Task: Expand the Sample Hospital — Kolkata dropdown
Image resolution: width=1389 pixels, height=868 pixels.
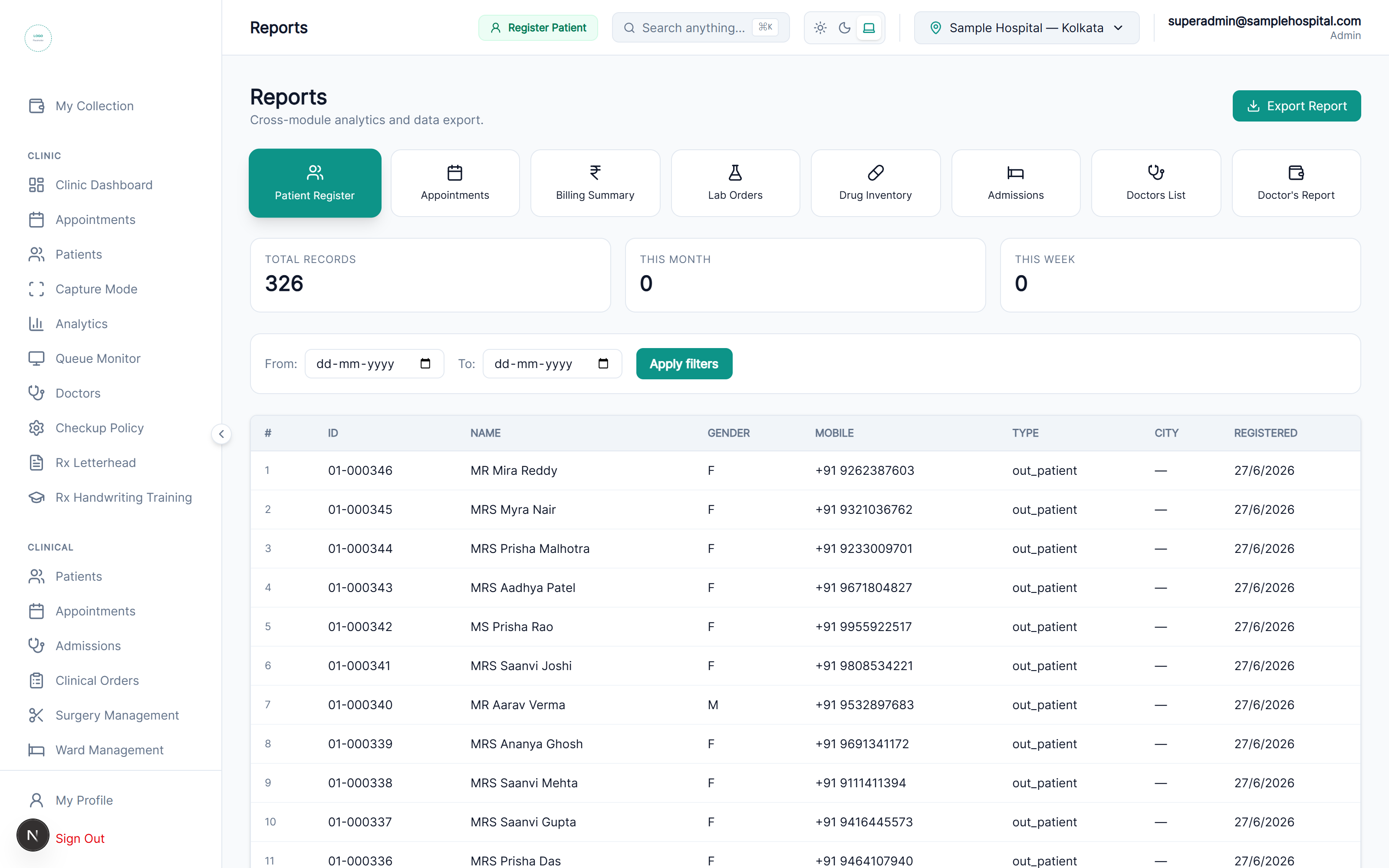Action: [1026, 27]
